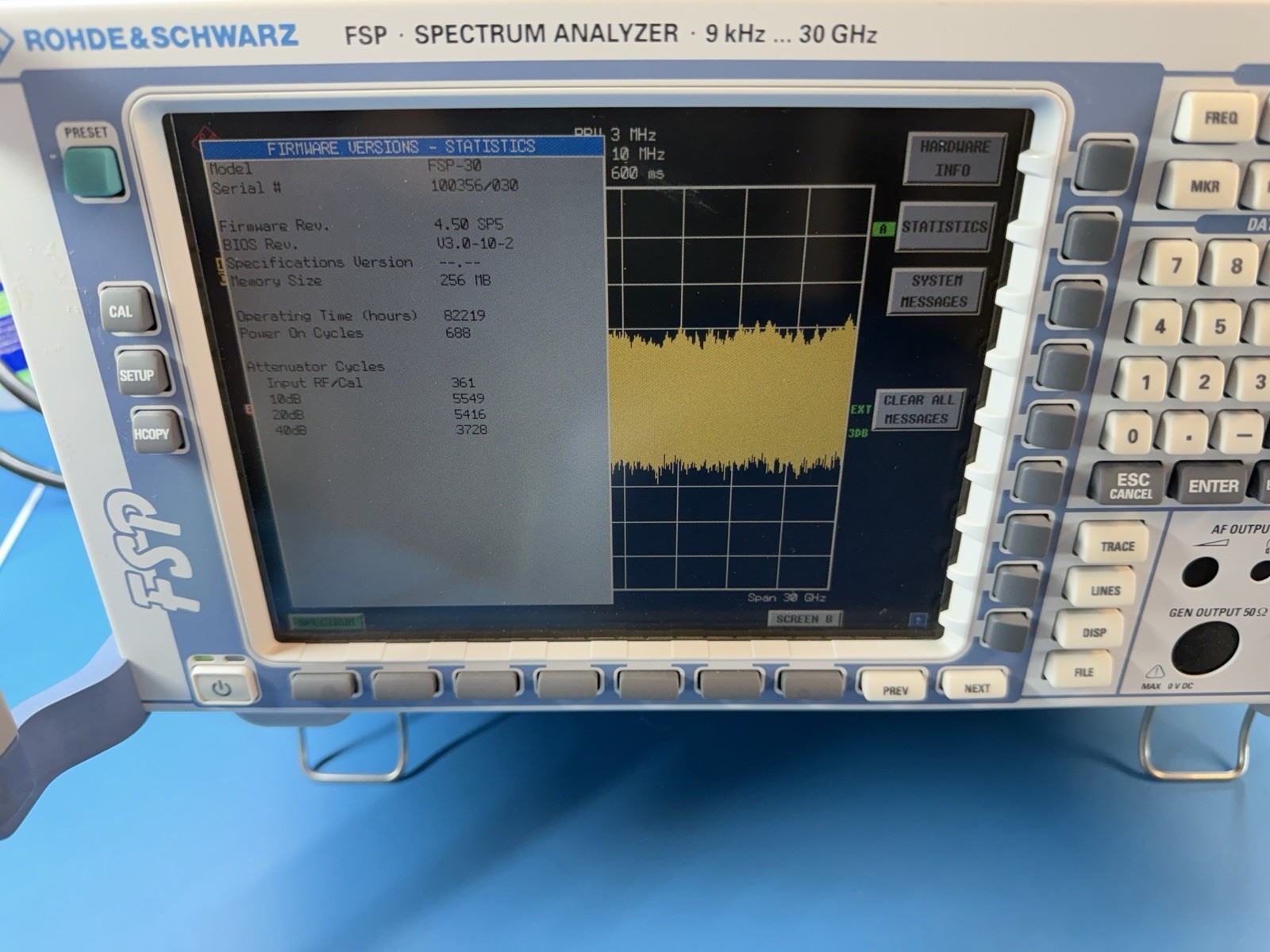Click the FREQ key

point(1218,117)
